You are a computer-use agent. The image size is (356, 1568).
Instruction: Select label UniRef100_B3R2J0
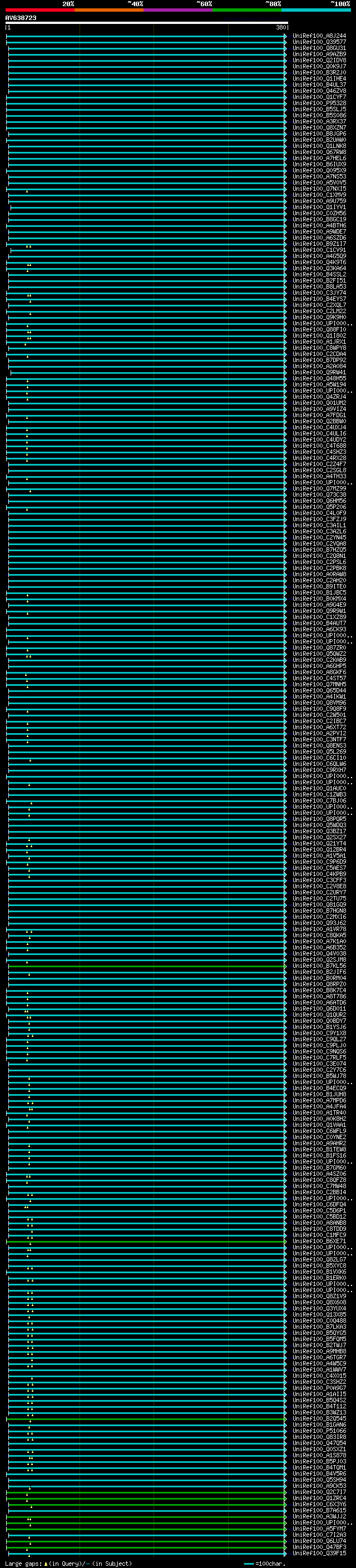[x=319, y=72]
